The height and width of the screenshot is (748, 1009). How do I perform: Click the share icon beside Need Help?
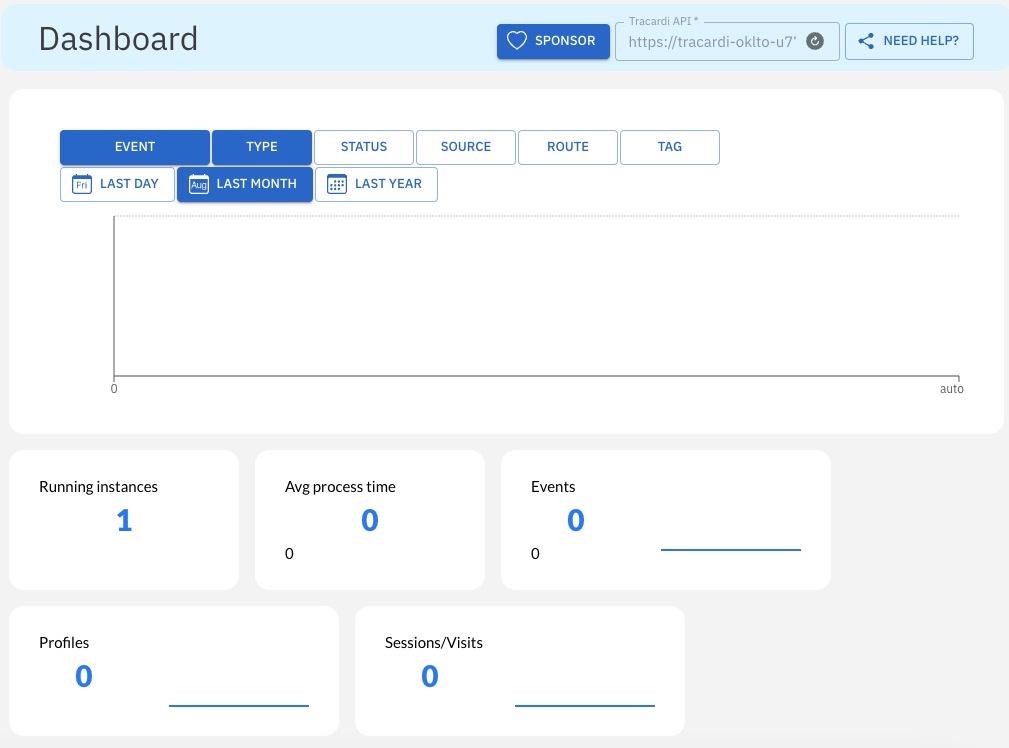point(866,41)
